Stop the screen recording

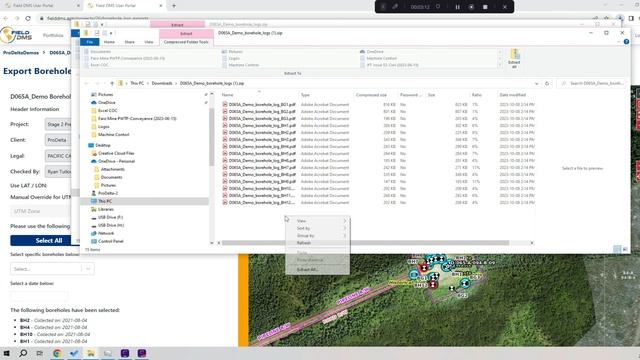tap(485, 7)
